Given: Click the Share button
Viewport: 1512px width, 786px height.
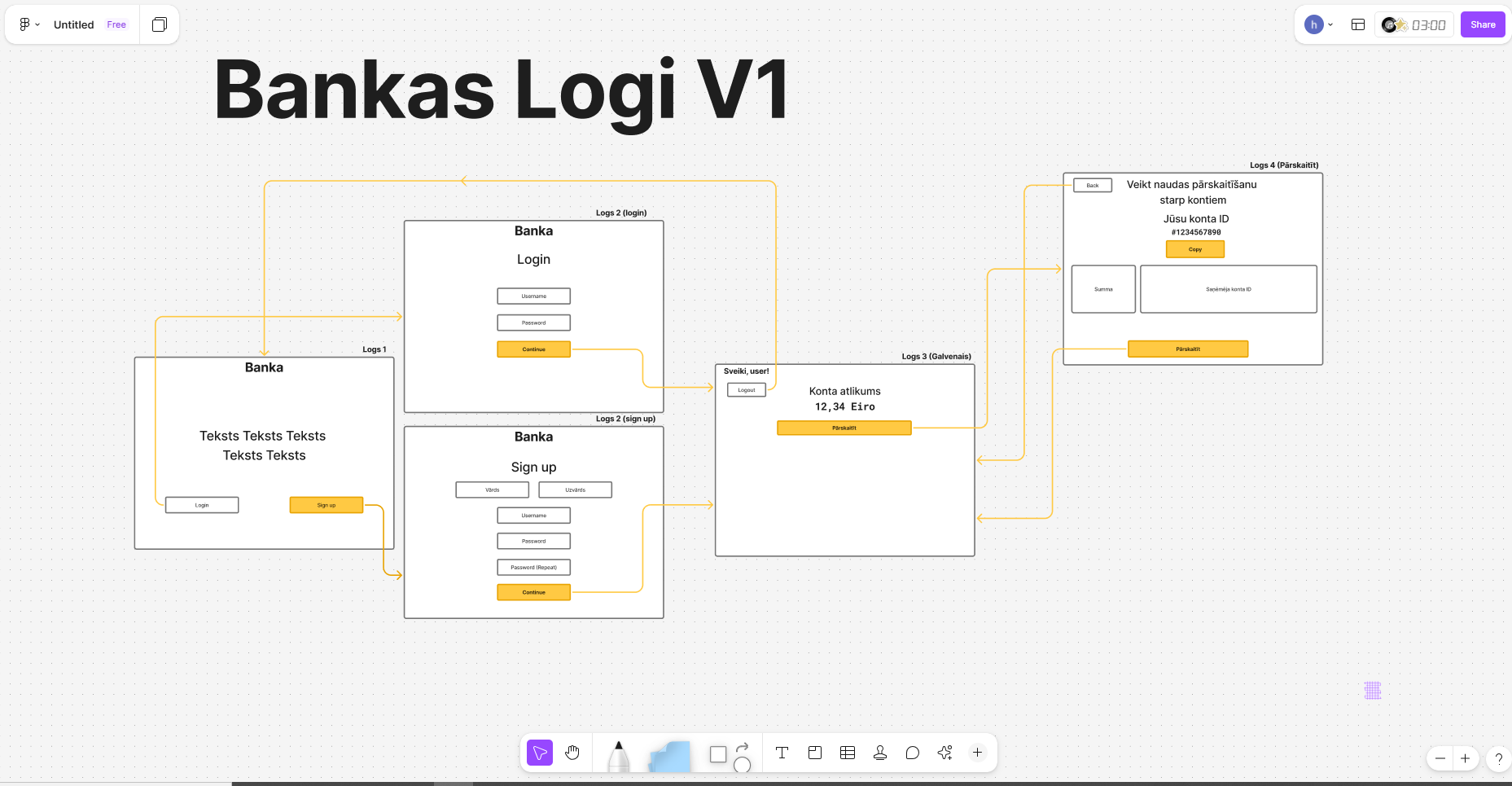Looking at the screenshot, I should click(x=1482, y=24).
